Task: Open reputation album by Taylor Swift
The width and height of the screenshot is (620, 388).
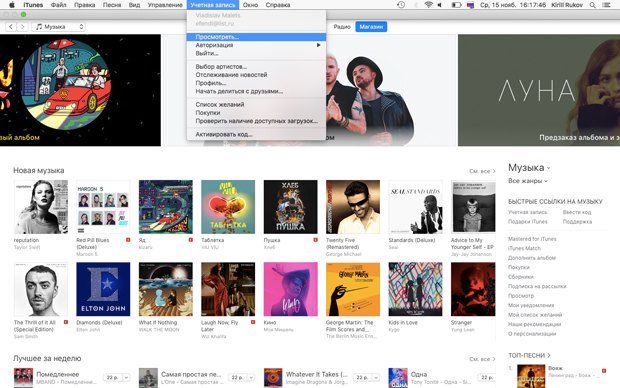Action: tap(41, 207)
